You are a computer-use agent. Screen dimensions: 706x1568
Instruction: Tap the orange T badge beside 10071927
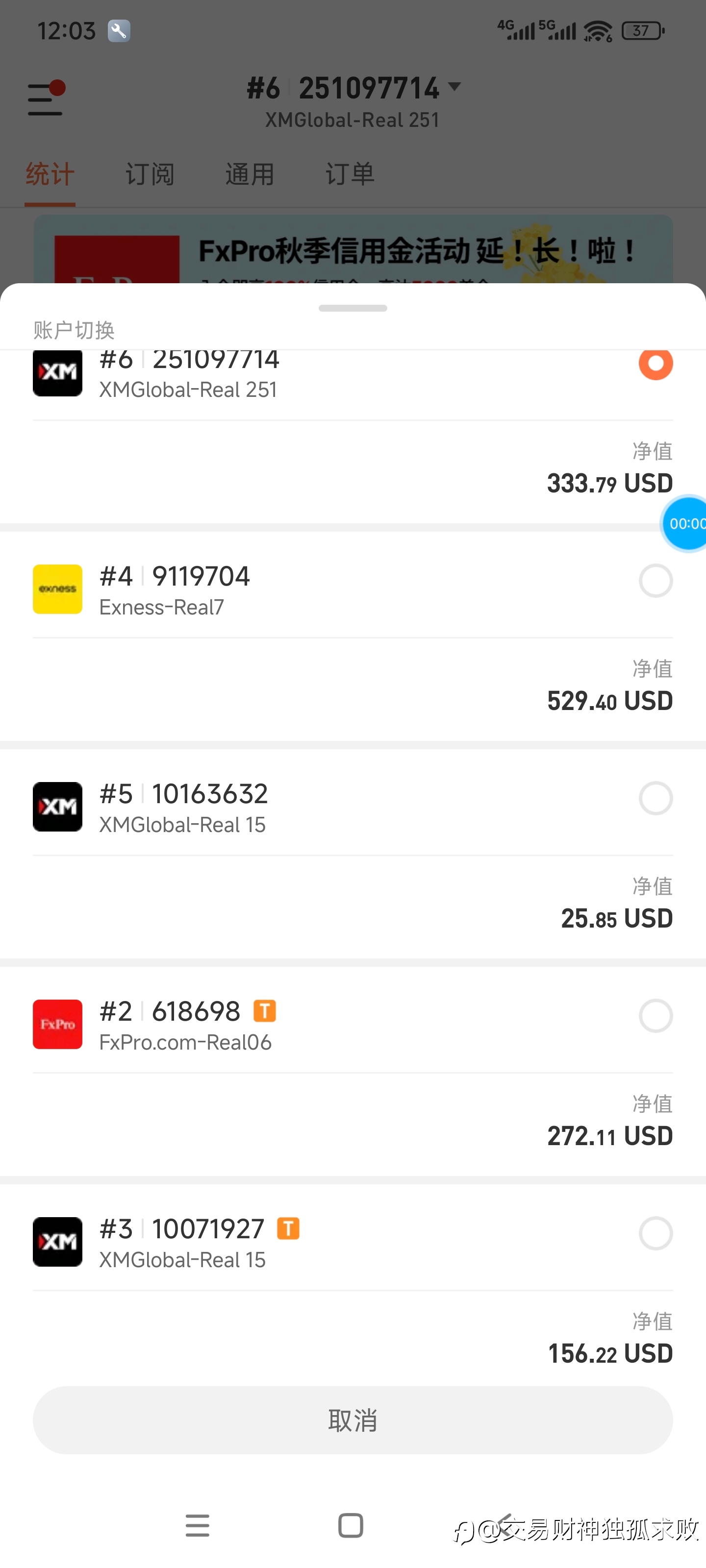[288, 1228]
